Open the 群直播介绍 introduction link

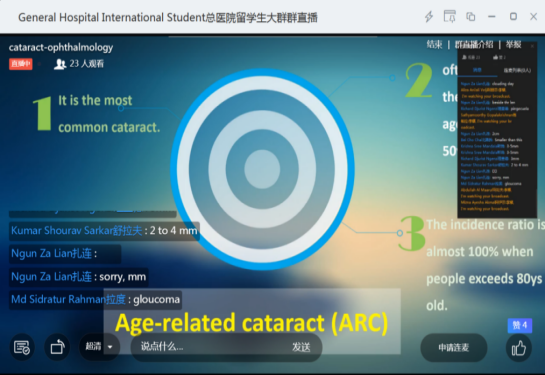coord(474,44)
